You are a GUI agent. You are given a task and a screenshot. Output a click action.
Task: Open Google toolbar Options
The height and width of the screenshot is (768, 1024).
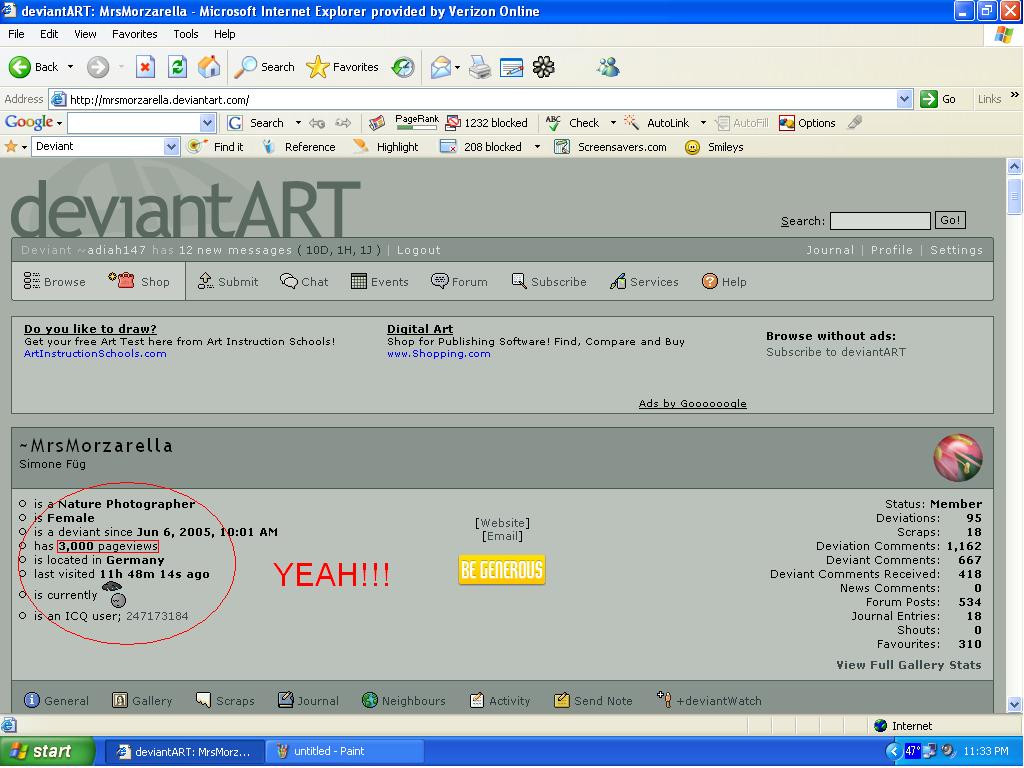point(807,123)
